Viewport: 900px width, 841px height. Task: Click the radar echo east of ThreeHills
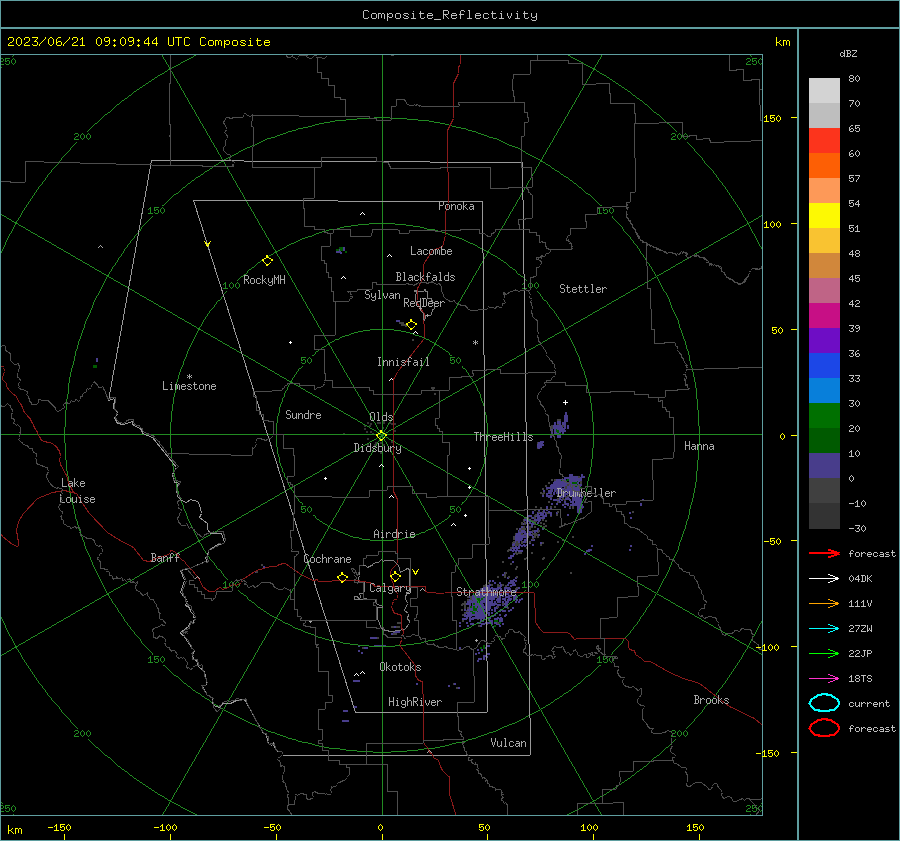(x=560, y=426)
